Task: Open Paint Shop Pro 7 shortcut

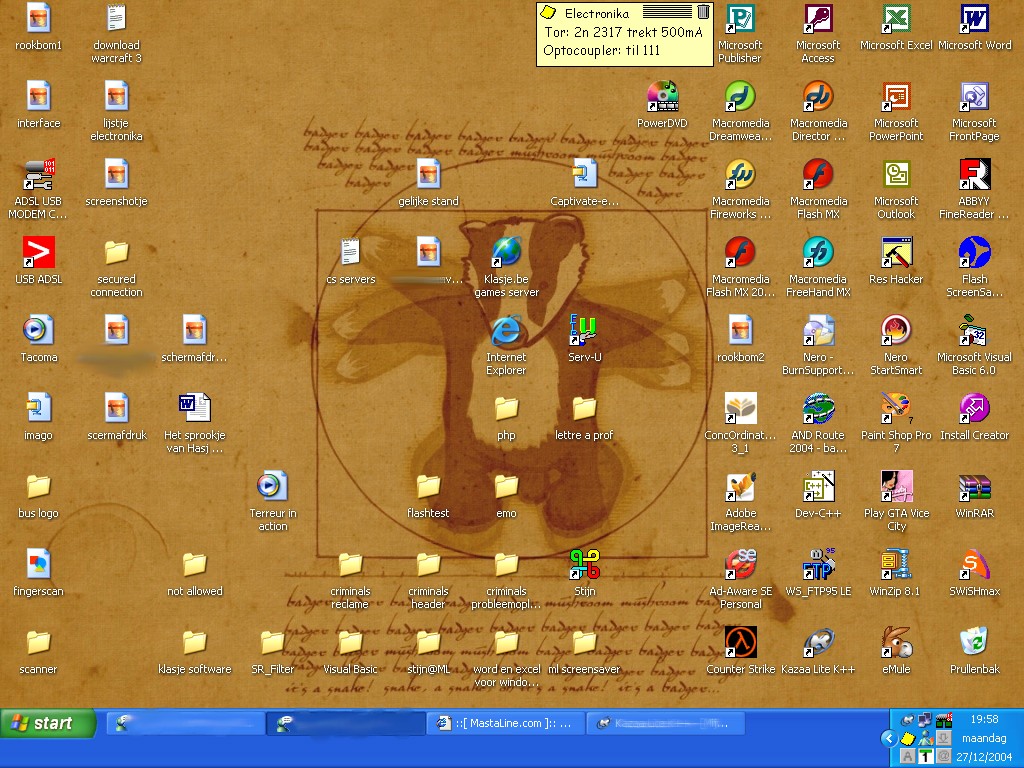Action: pos(896,409)
